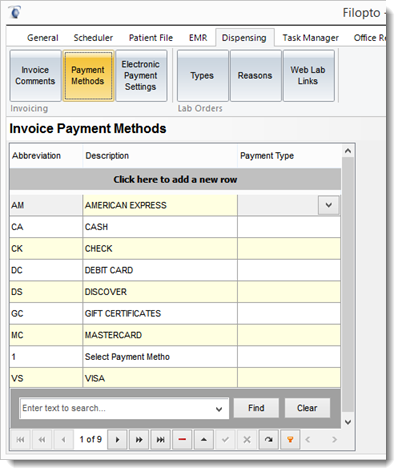
Task: Go to last record in navigator
Action: (x=161, y=440)
